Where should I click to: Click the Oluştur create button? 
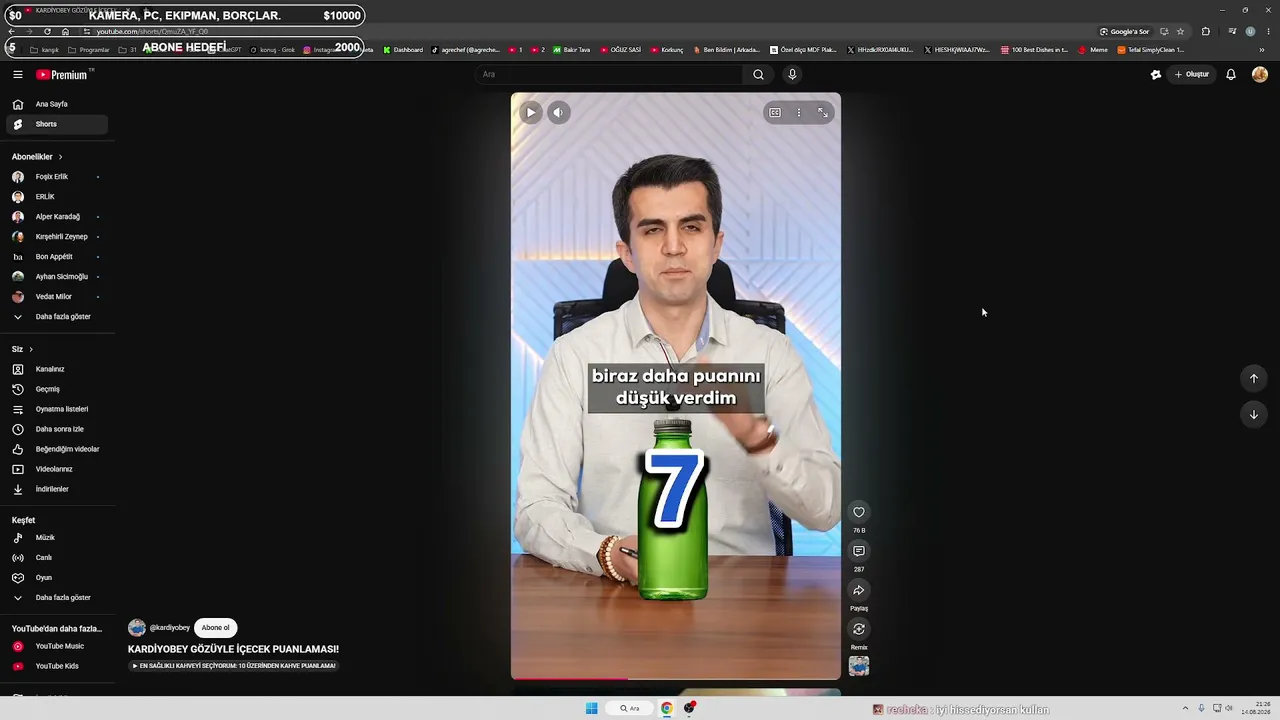pos(1192,74)
